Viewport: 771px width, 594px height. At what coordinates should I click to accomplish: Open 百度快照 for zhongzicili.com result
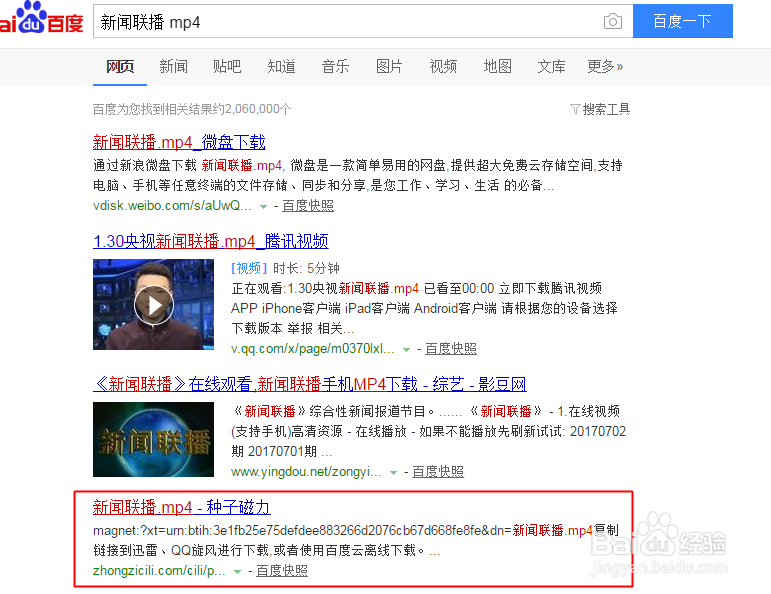tap(282, 571)
